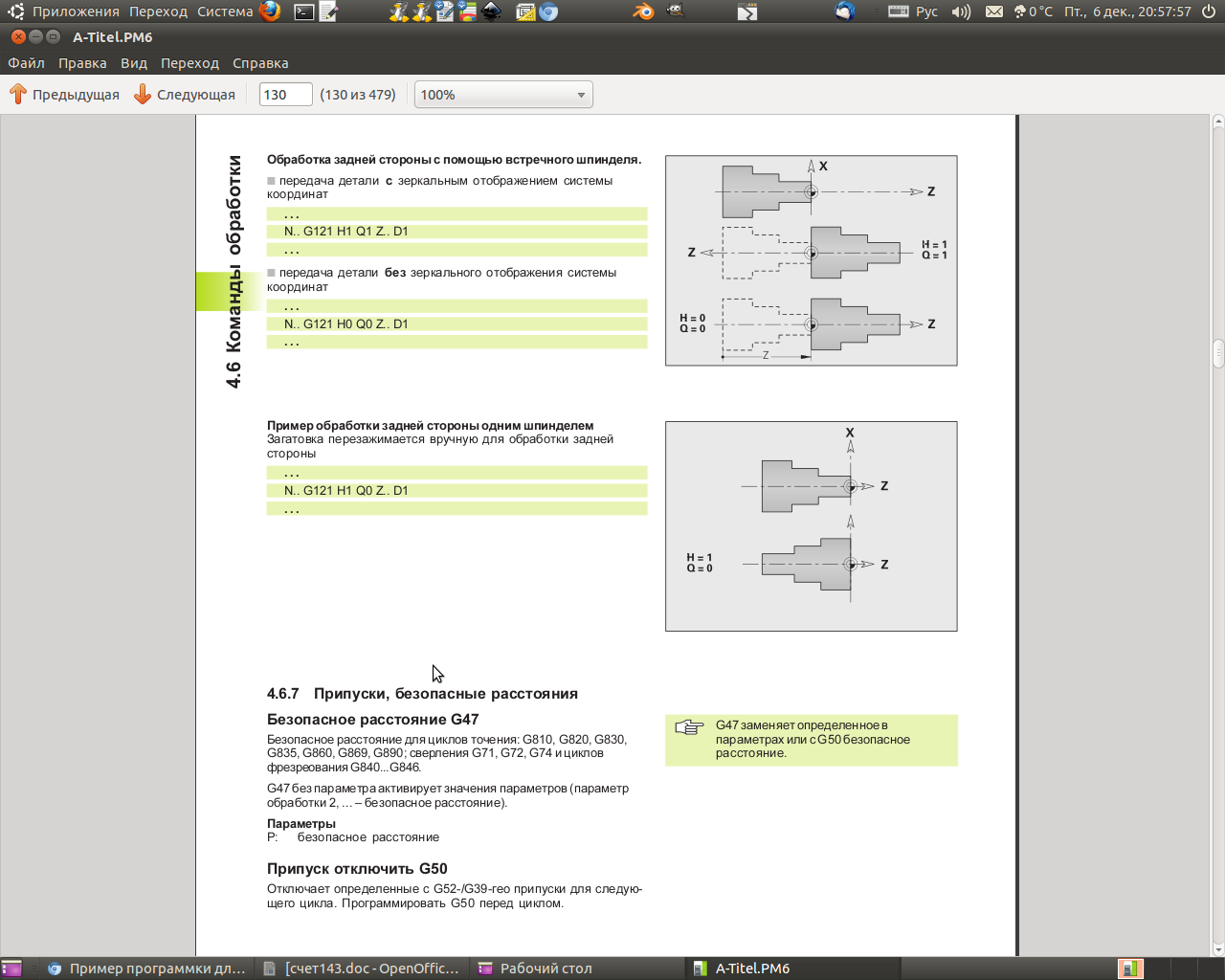This screenshot has height=980, width=1225.
Task: Switch to the счет143.doc OpenOffice taskbar window
Action: click(362, 969)
